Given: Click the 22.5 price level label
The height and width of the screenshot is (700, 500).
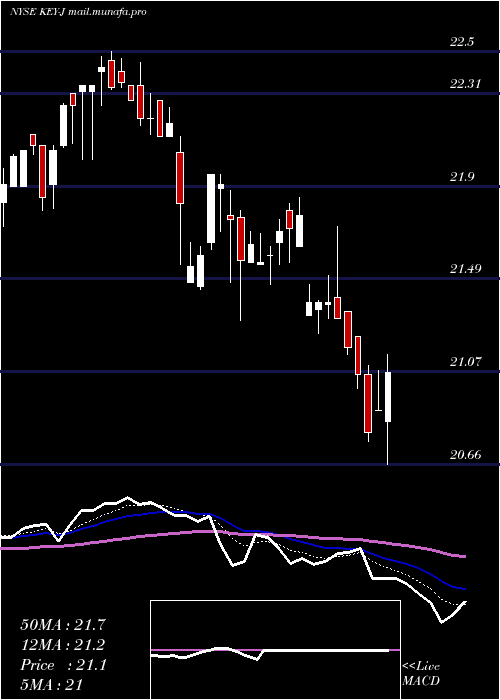Looking at the screenshot, I should click(x=462, y=42).
